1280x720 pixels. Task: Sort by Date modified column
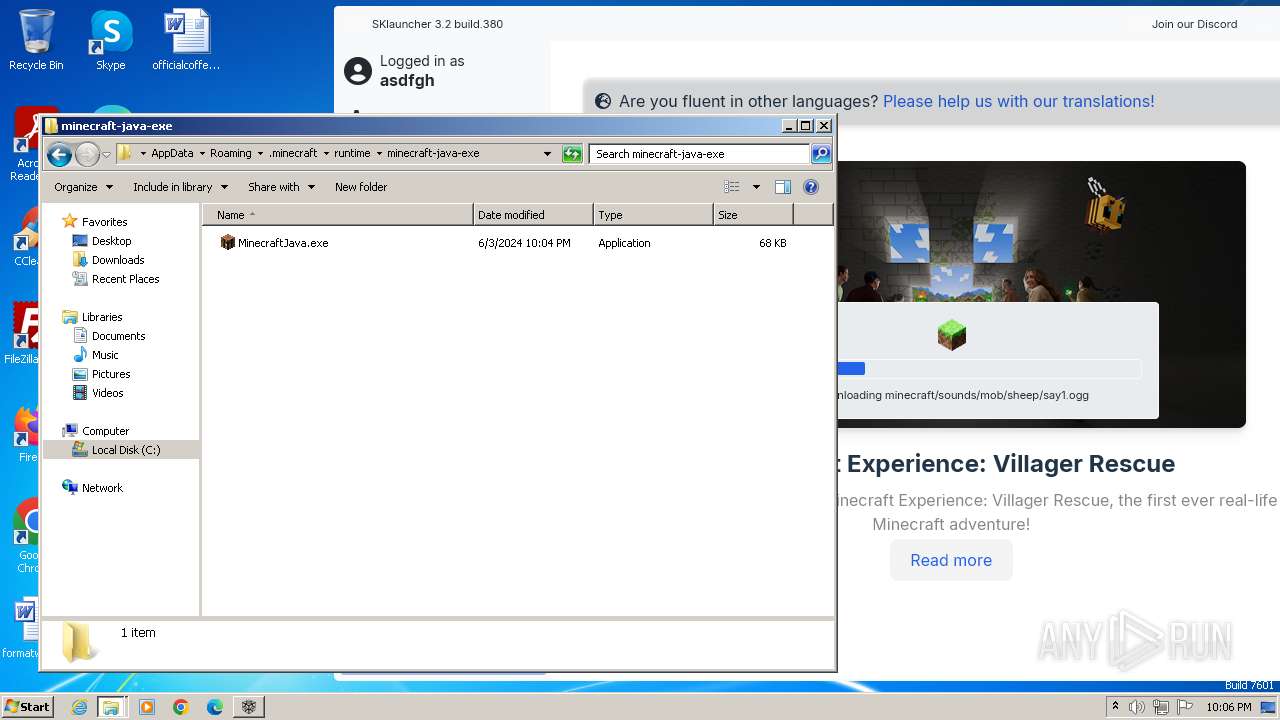click(x=533, y=215)
